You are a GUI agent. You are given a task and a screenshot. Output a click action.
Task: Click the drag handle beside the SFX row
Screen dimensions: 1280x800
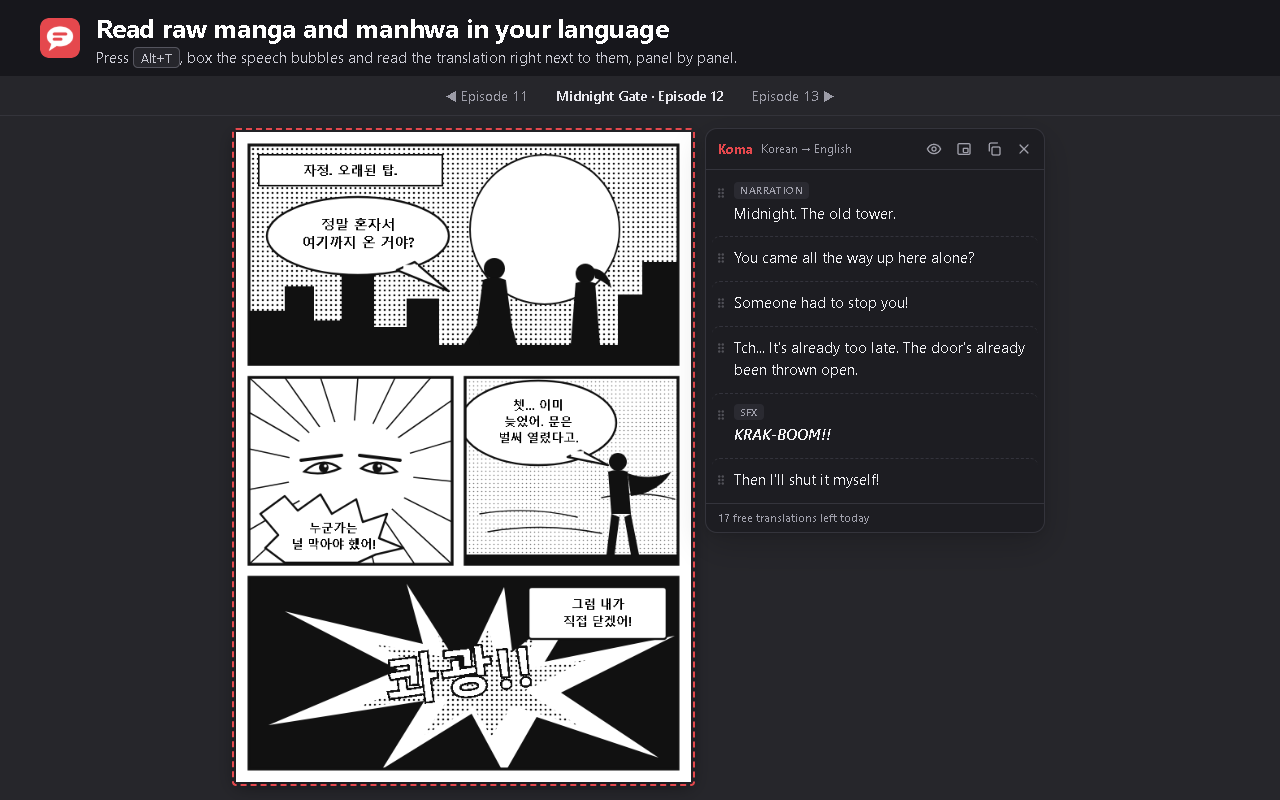pos(721,415)
